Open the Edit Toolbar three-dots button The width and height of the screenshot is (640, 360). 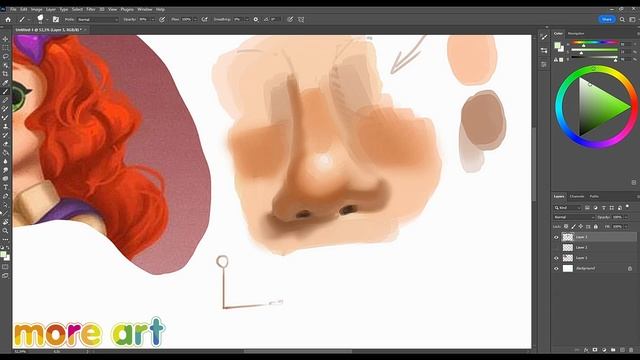click(x=5, y=240)
